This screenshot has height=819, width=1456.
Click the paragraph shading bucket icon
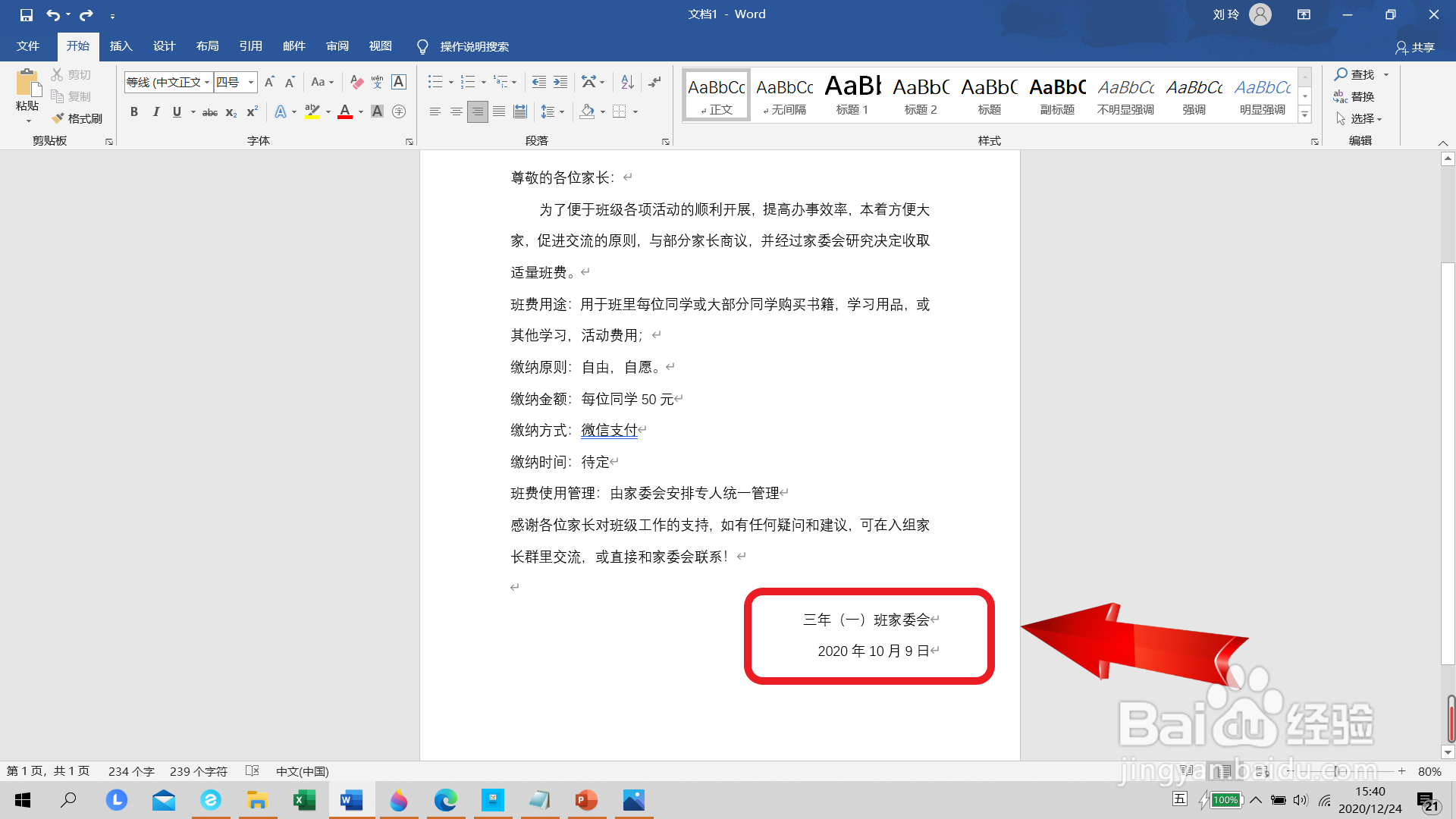(587, 111)
